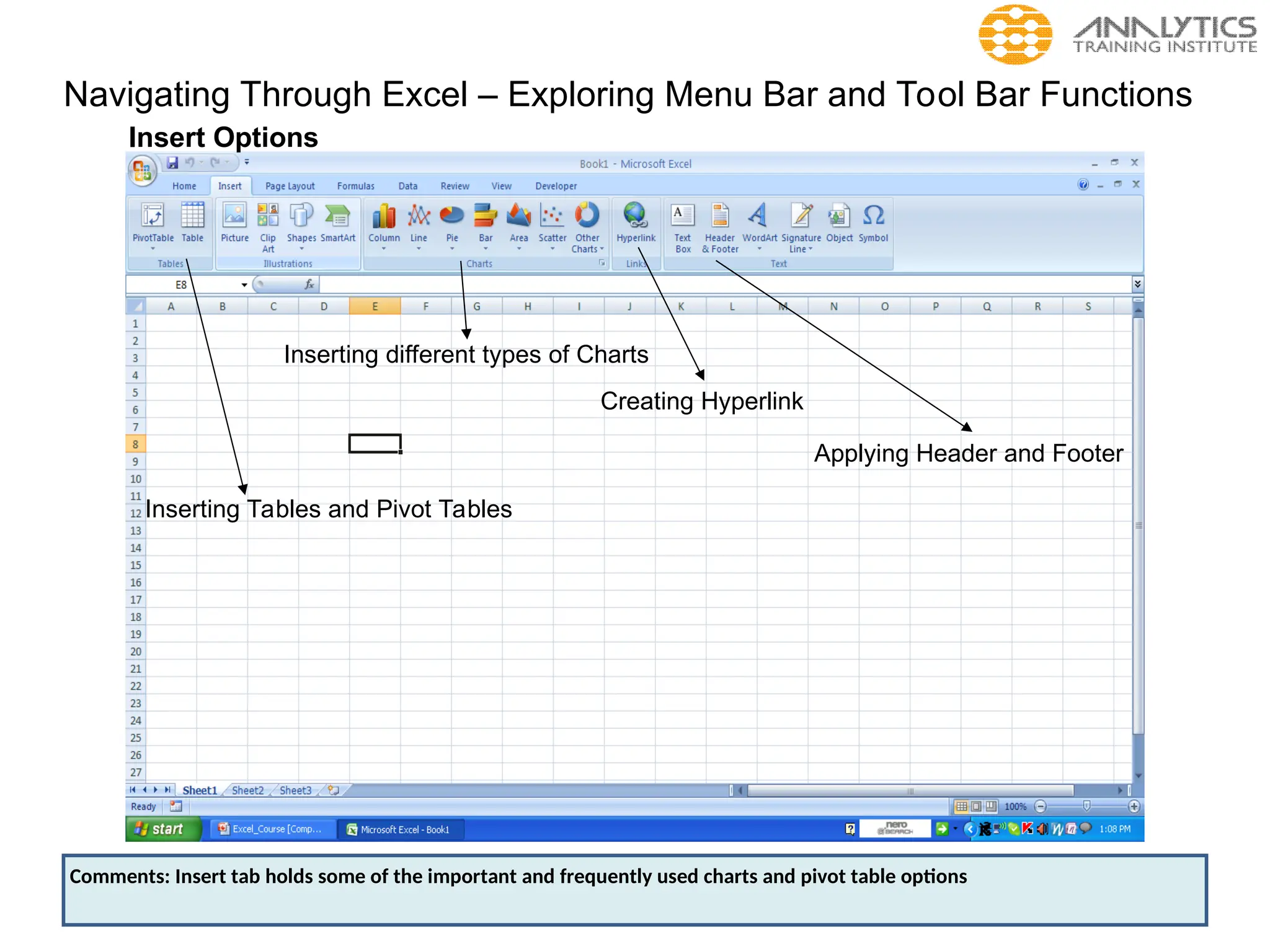This screenshot has height=952, width=1270.
Task: Redo action in Quick Access toolbar
Action: (215, 162)
